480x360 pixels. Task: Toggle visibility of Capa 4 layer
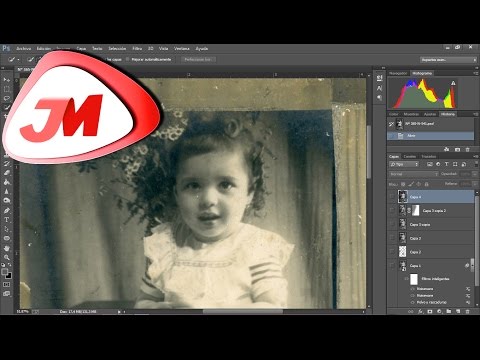pos(392,197)
